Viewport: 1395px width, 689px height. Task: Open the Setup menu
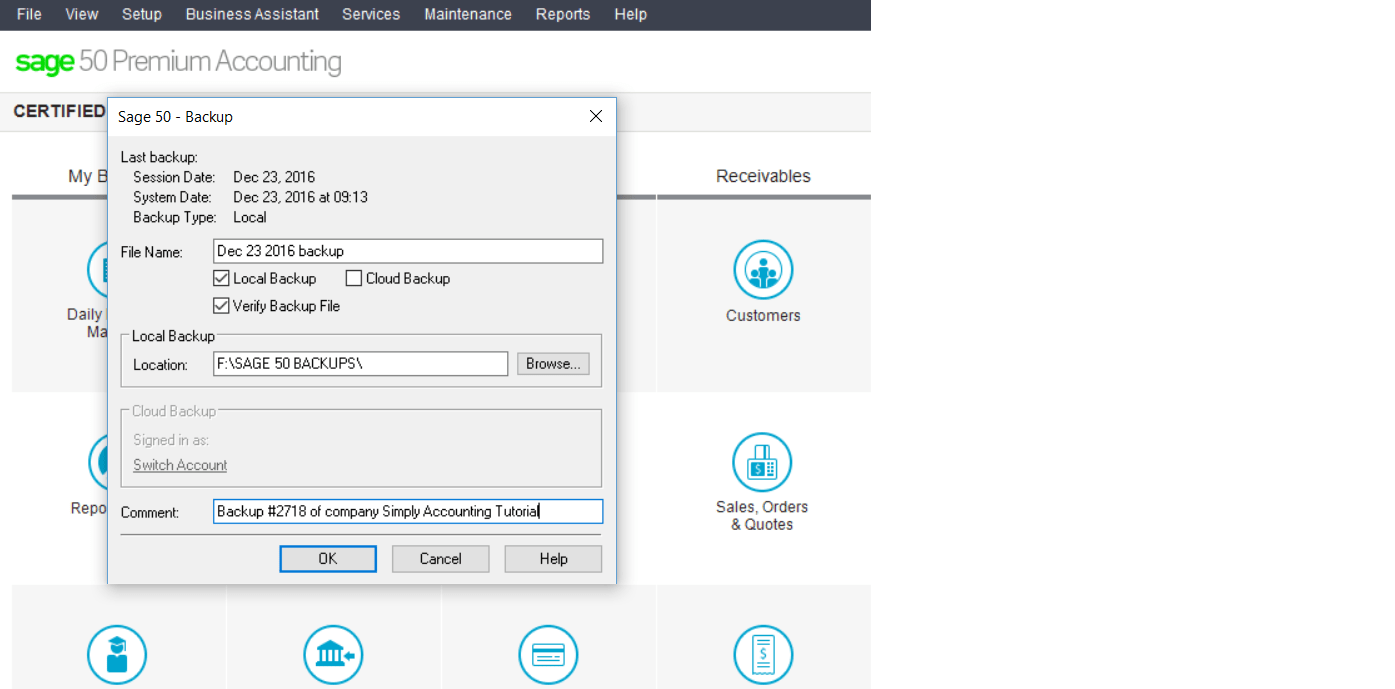coord(142,14)
